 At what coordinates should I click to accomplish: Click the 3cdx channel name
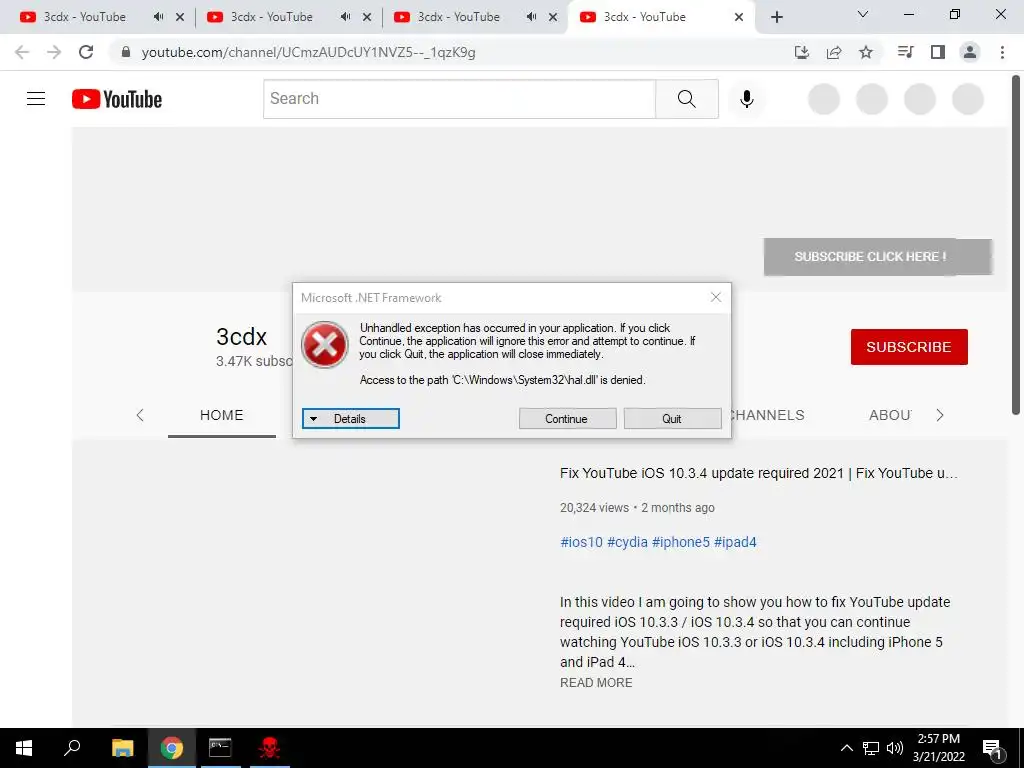point(242,337)
